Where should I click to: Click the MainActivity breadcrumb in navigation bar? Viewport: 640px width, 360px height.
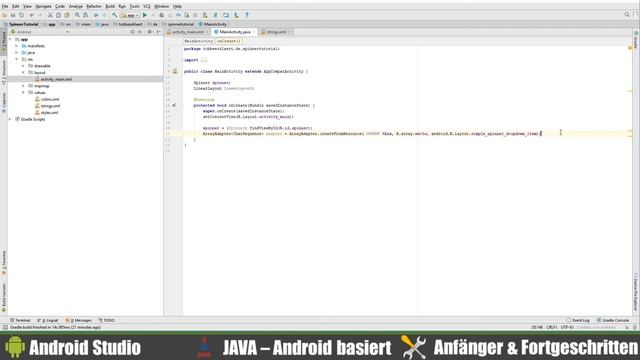(213, 24)
